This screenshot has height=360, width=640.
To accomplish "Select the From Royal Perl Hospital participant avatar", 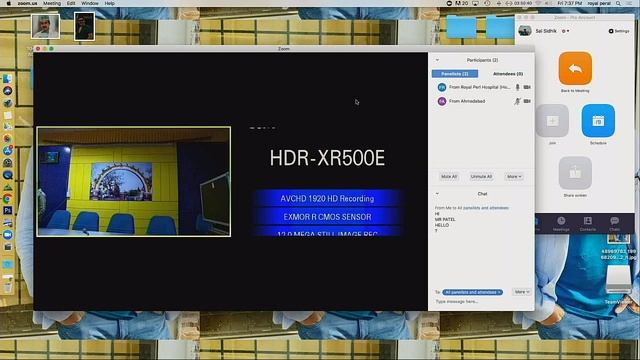I will (442, 87).
